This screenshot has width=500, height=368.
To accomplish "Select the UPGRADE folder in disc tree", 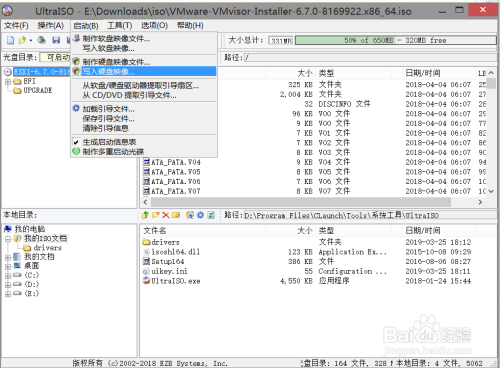I will click(x=37, y=90).
